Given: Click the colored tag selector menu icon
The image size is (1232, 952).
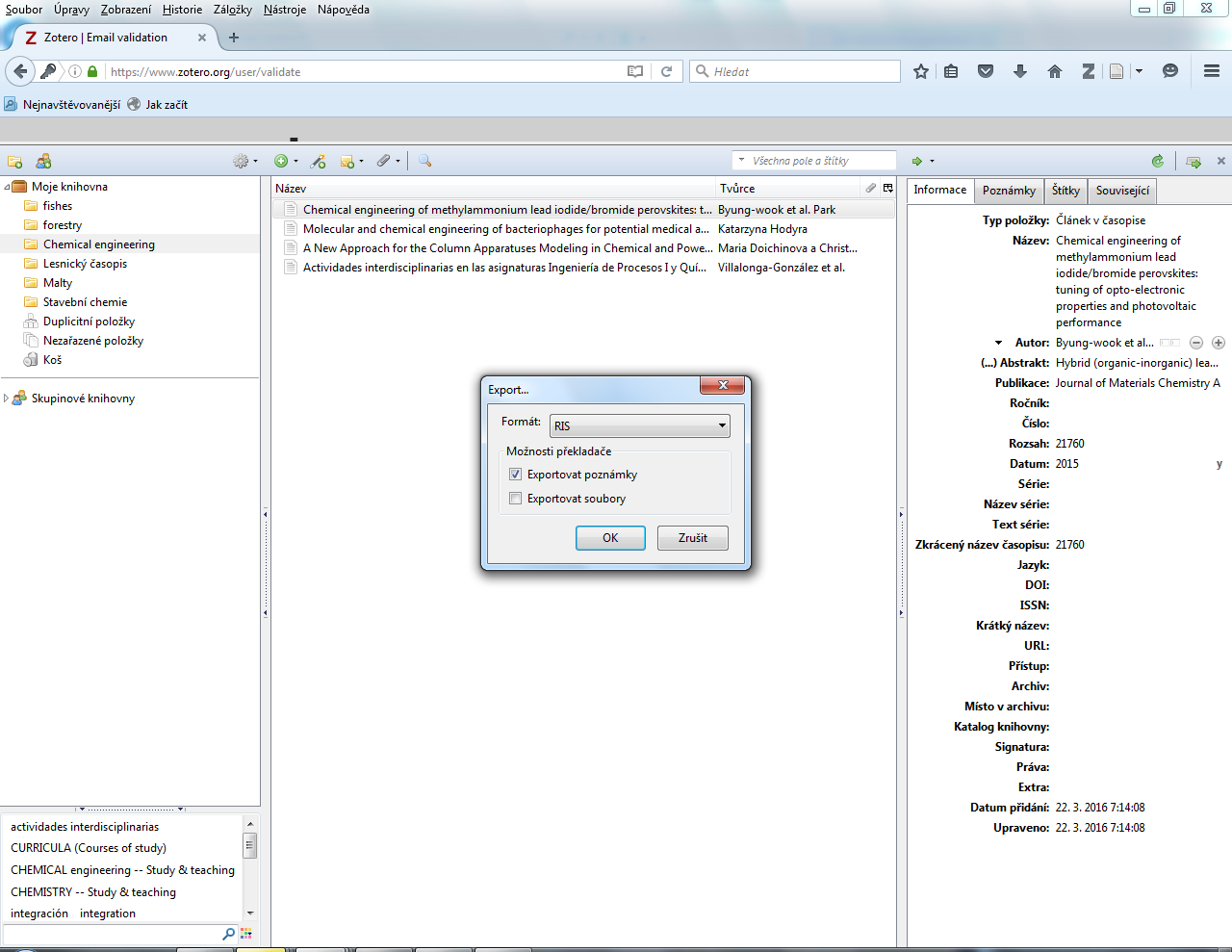Looking at the screenshot, I should [x=246, y=934].
